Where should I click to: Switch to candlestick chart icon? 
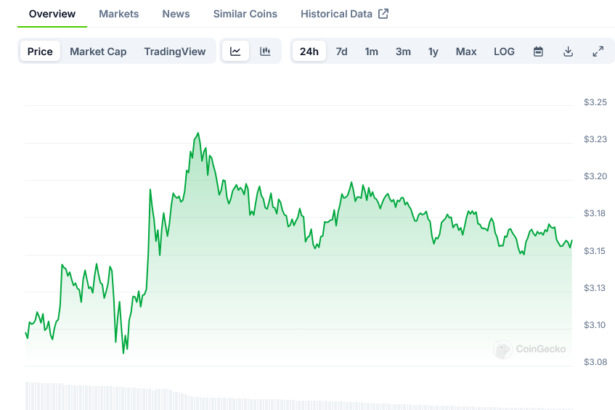coord(265,52)
